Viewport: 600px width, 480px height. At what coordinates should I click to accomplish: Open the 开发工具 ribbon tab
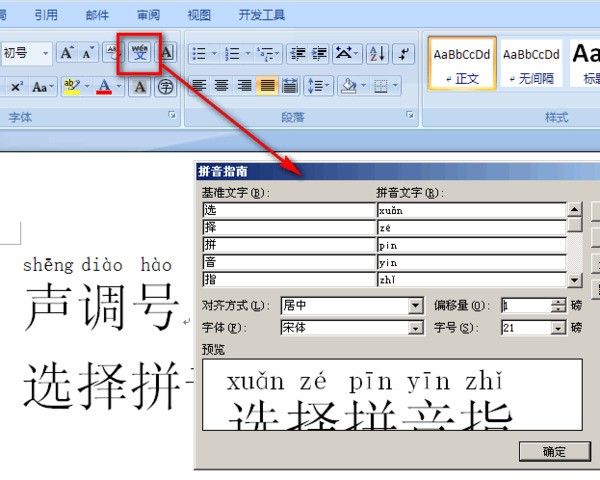click(x=261, y=15)
